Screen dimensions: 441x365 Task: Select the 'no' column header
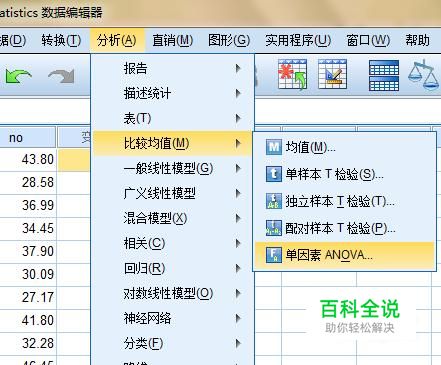[27, 137]
